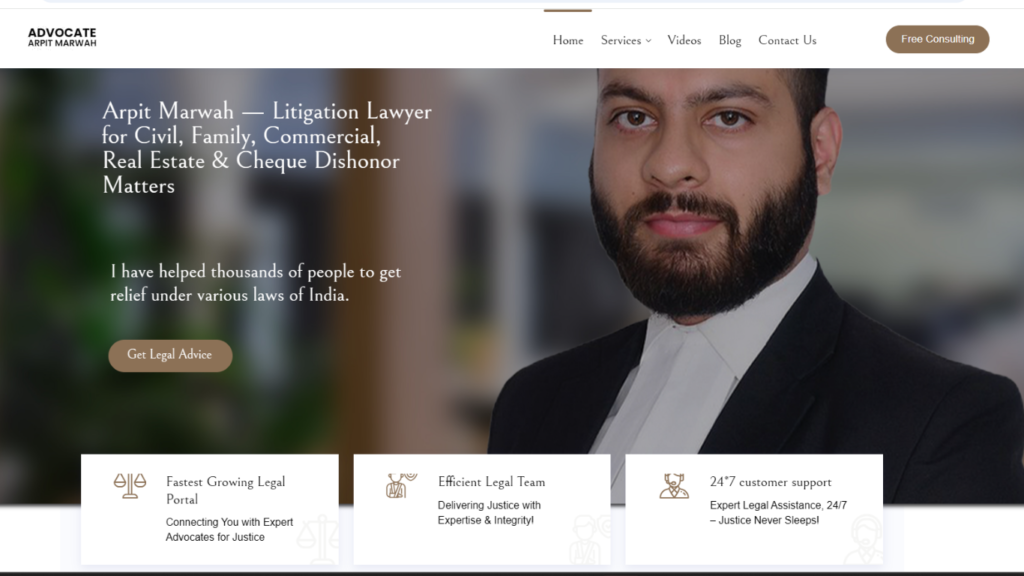This screenshot has width=1024, height=576.
Task: Go to the Home page tab
Action: tap(568, 40)
